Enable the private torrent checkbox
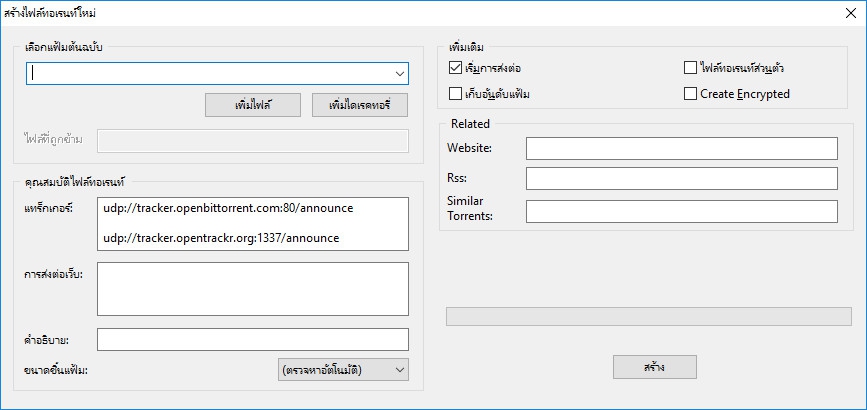Viewport: 867px width, 410px height. click(x=690, y=68)
